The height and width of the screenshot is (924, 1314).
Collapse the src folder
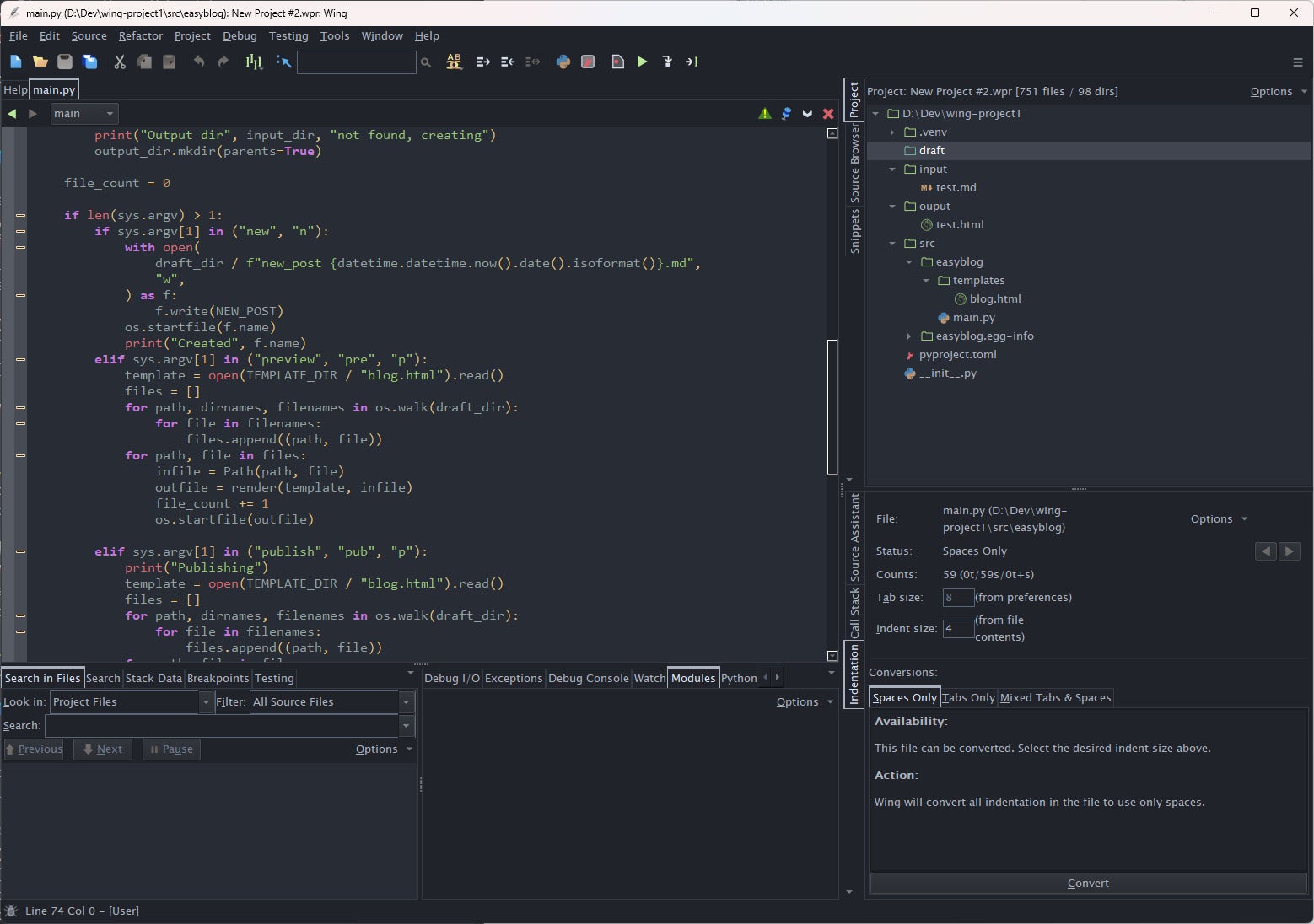tap(892, 244)
